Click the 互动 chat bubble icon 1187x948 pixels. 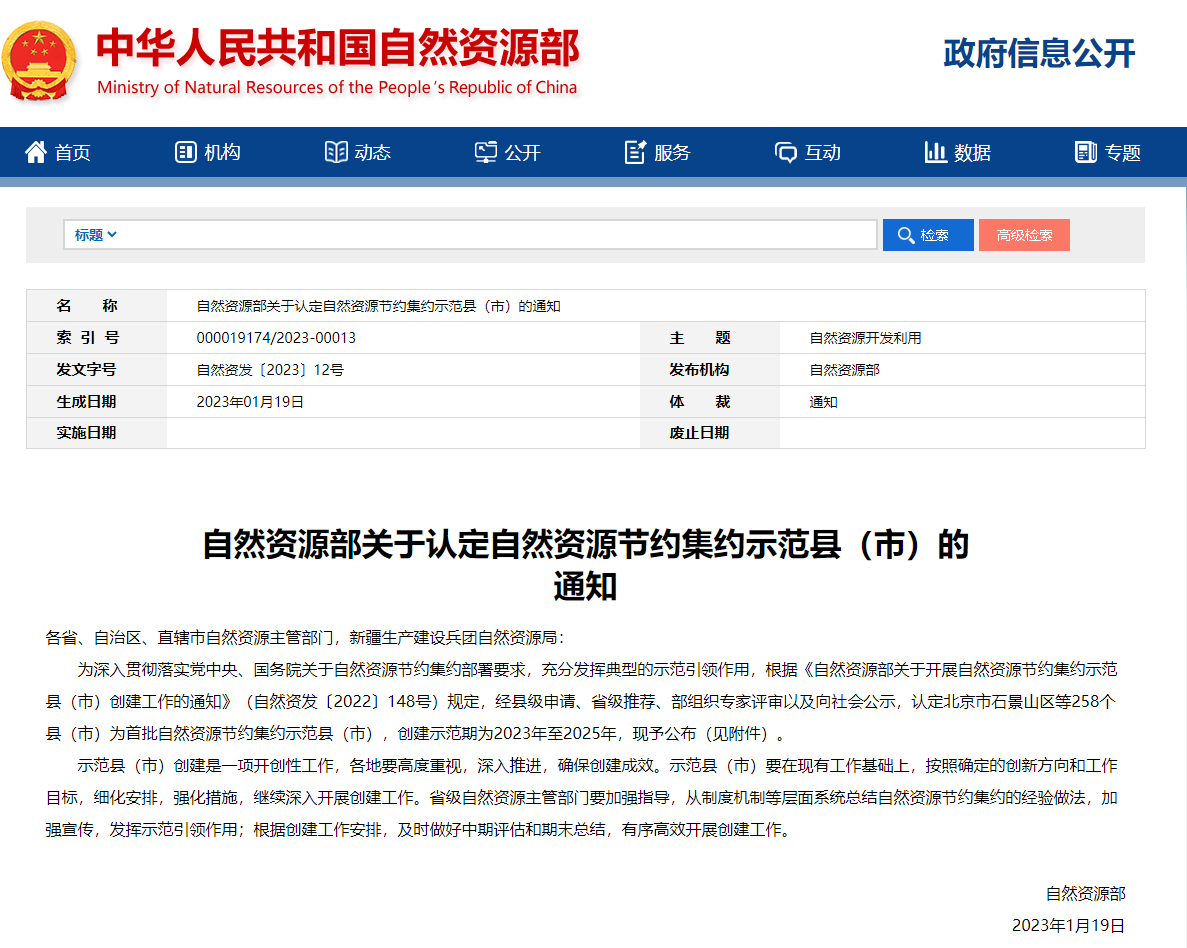coord(786,153)
